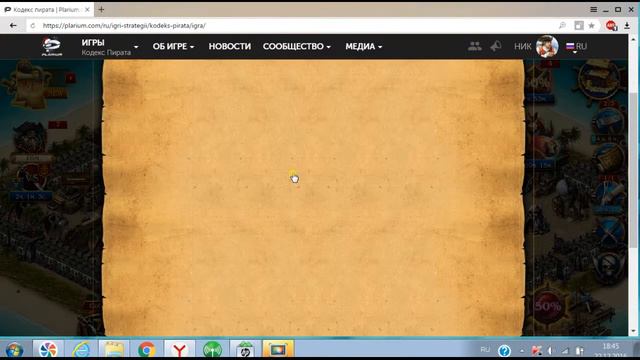
Task: Click the page view icon beside the star
Action: click(x=579, y=25)
